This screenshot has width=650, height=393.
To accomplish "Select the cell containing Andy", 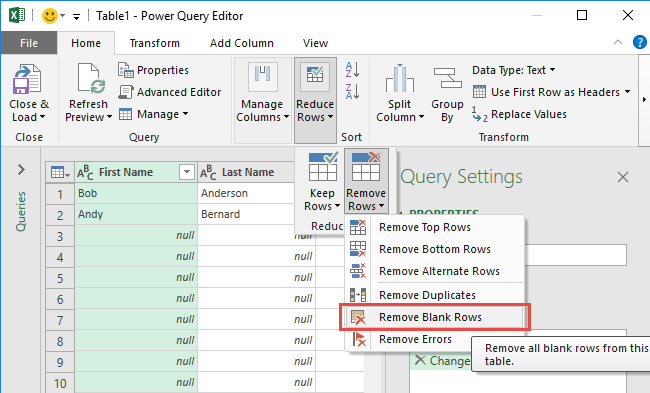I will 136,214.
